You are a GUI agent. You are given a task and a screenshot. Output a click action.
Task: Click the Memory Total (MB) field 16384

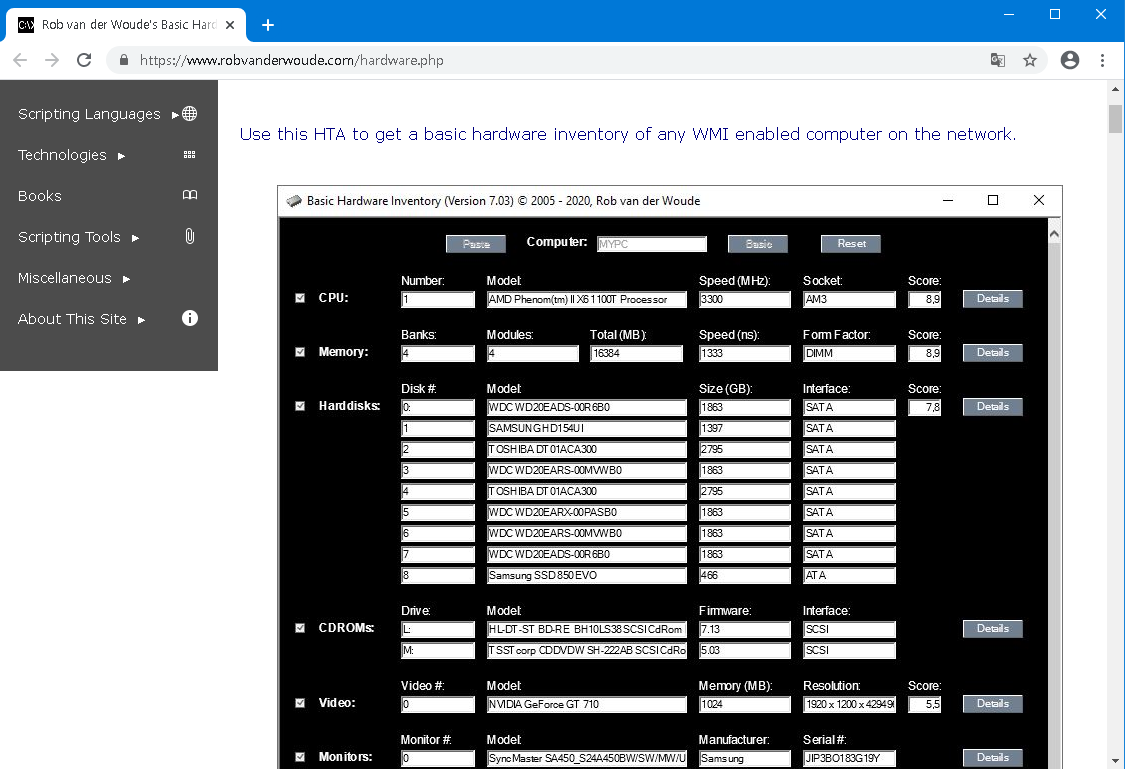636,353
